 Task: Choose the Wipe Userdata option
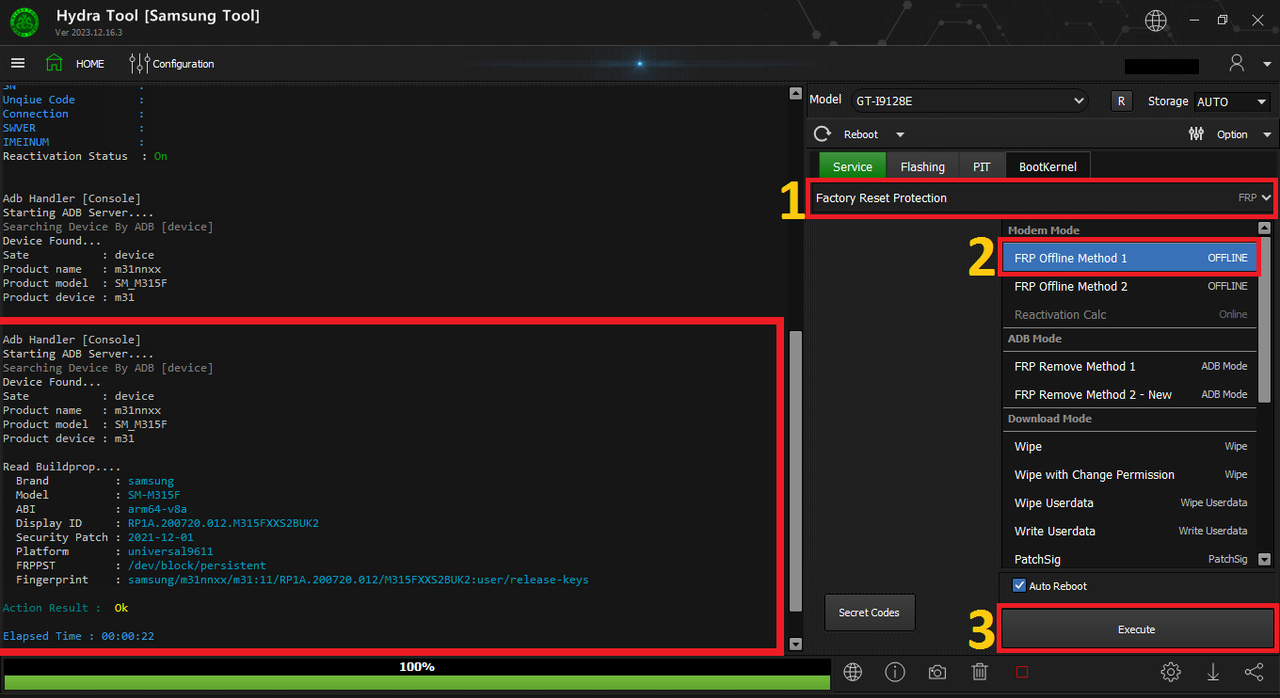pyautogui.click(x=1129, y=502)
